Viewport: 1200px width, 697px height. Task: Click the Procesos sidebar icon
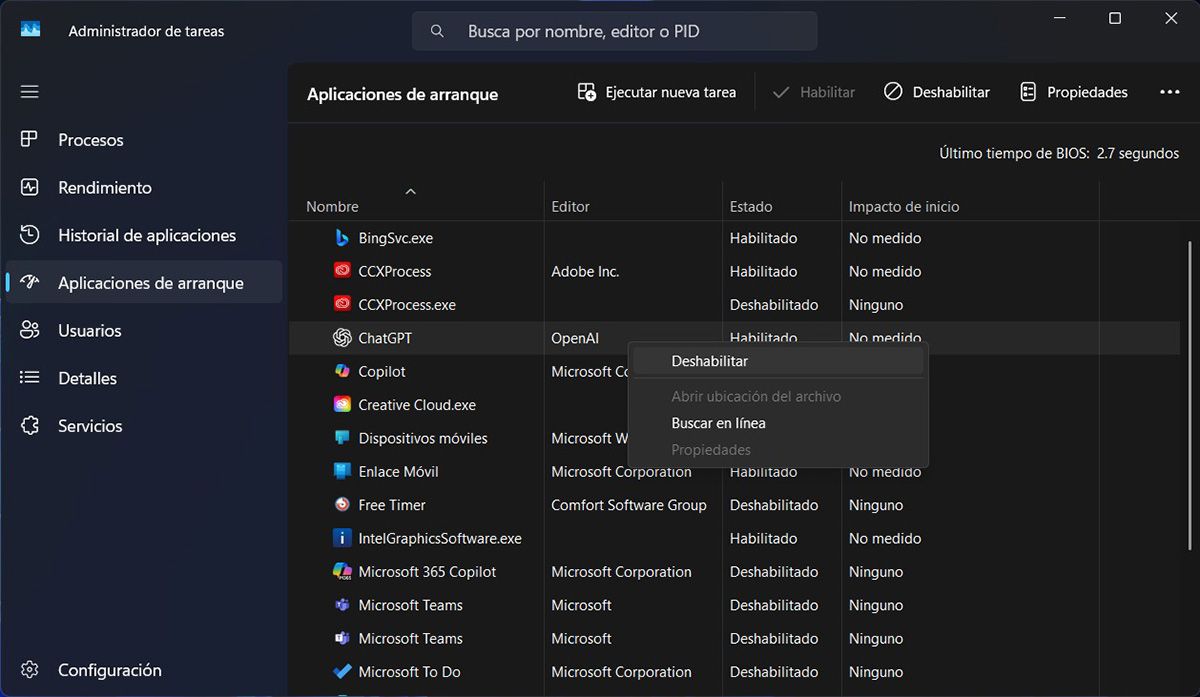(29, 140)
